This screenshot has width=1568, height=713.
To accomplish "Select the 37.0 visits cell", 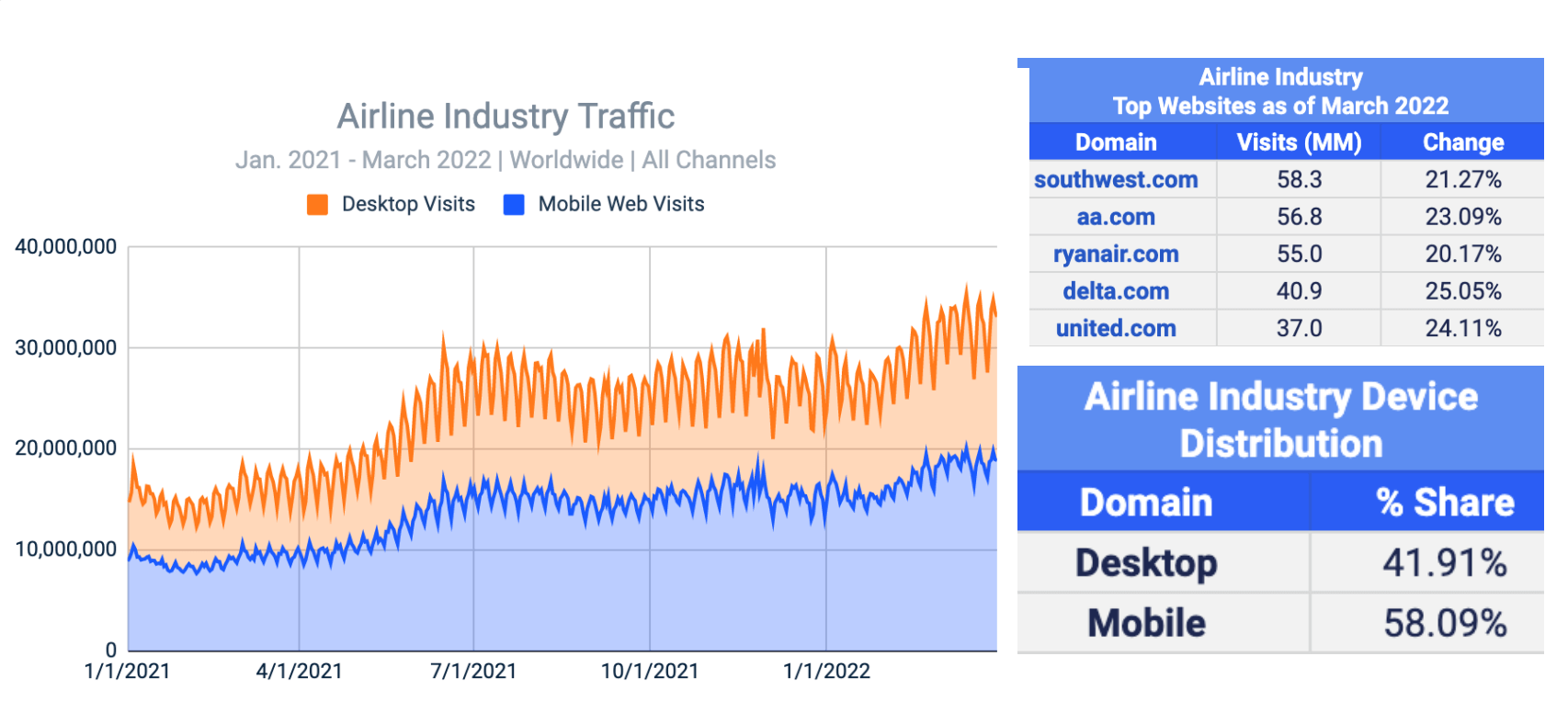I will (x=1299, y=328).
